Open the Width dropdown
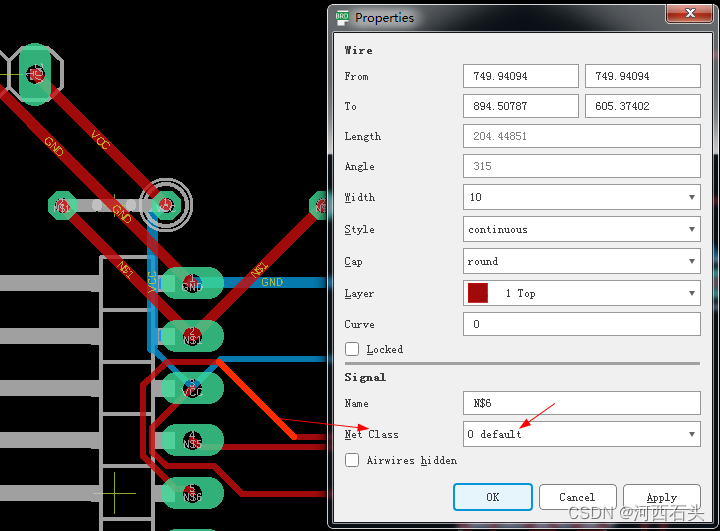720x531 pixels. 581,197
